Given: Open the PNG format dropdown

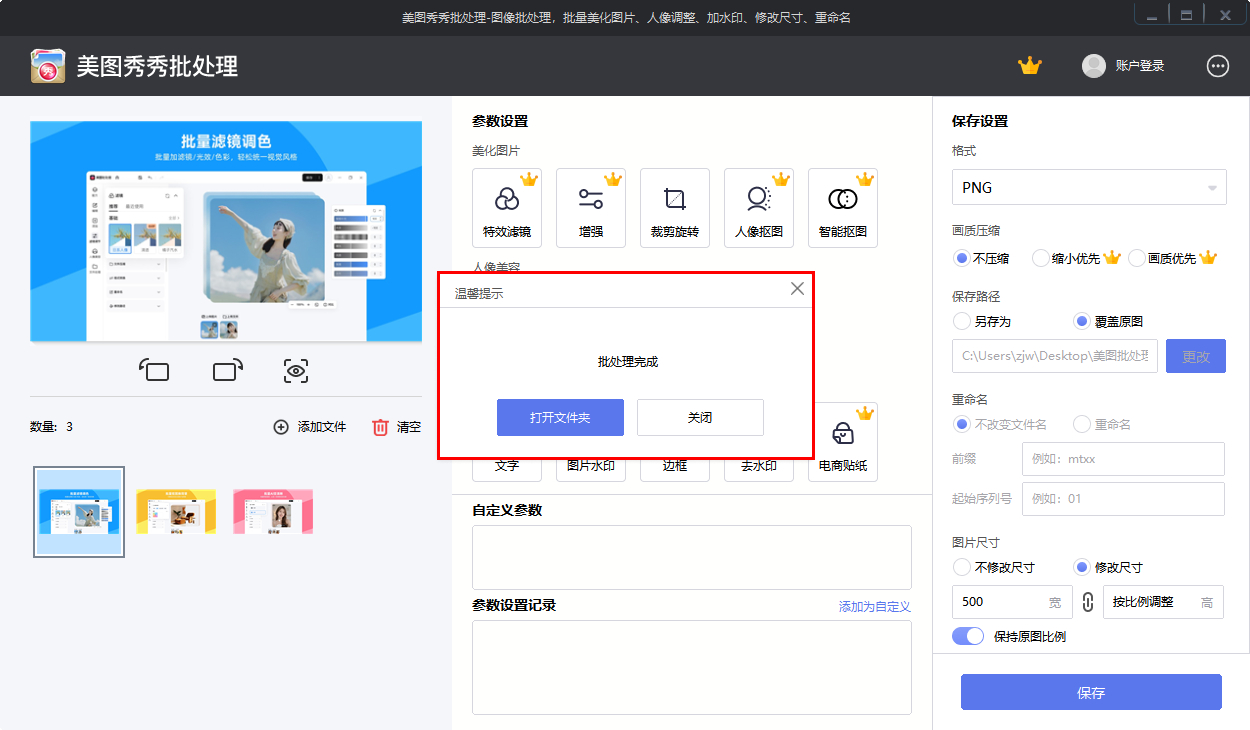Looking at the screenshot, I should click(x=1089, y=187).
